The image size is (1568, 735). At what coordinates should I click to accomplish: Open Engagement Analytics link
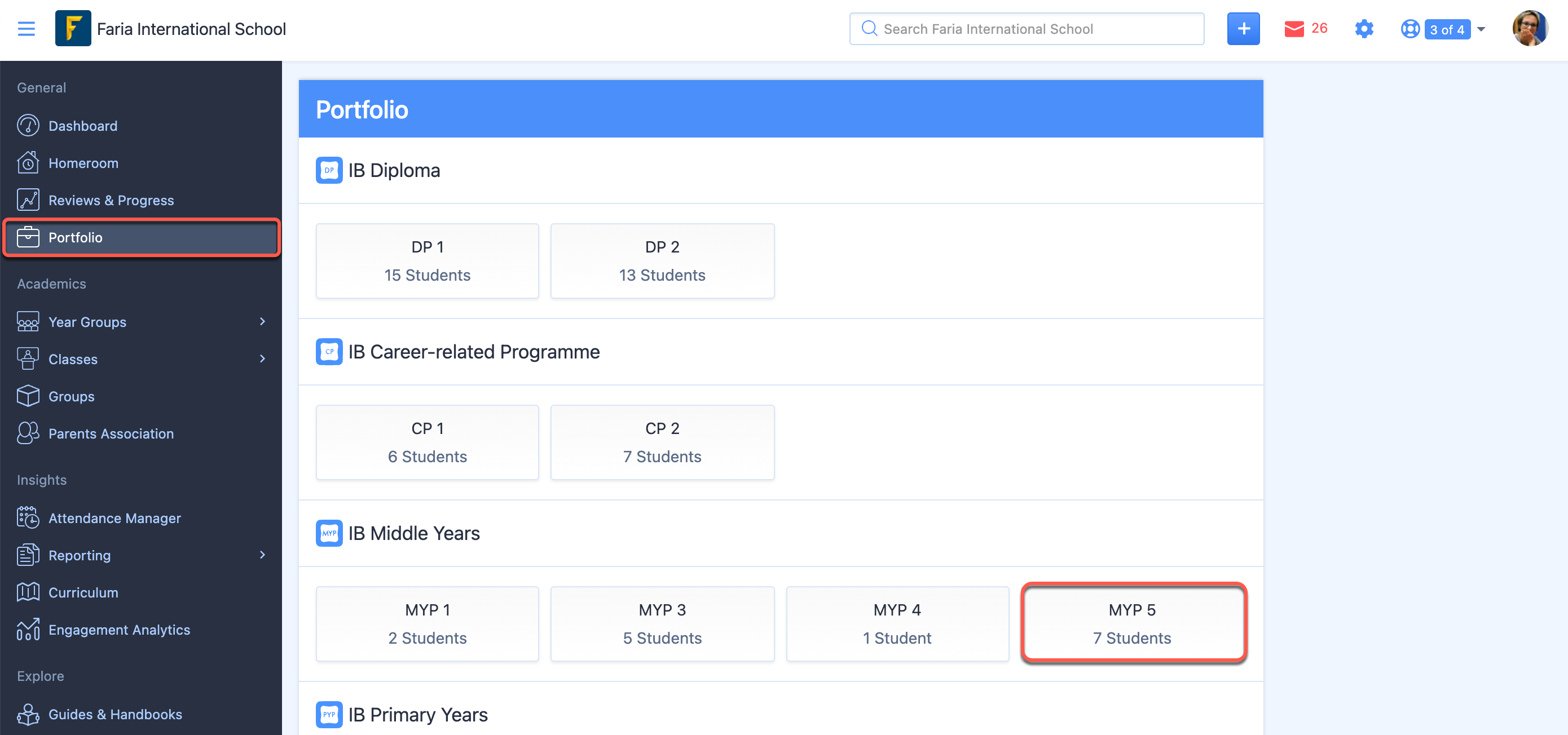120,629
